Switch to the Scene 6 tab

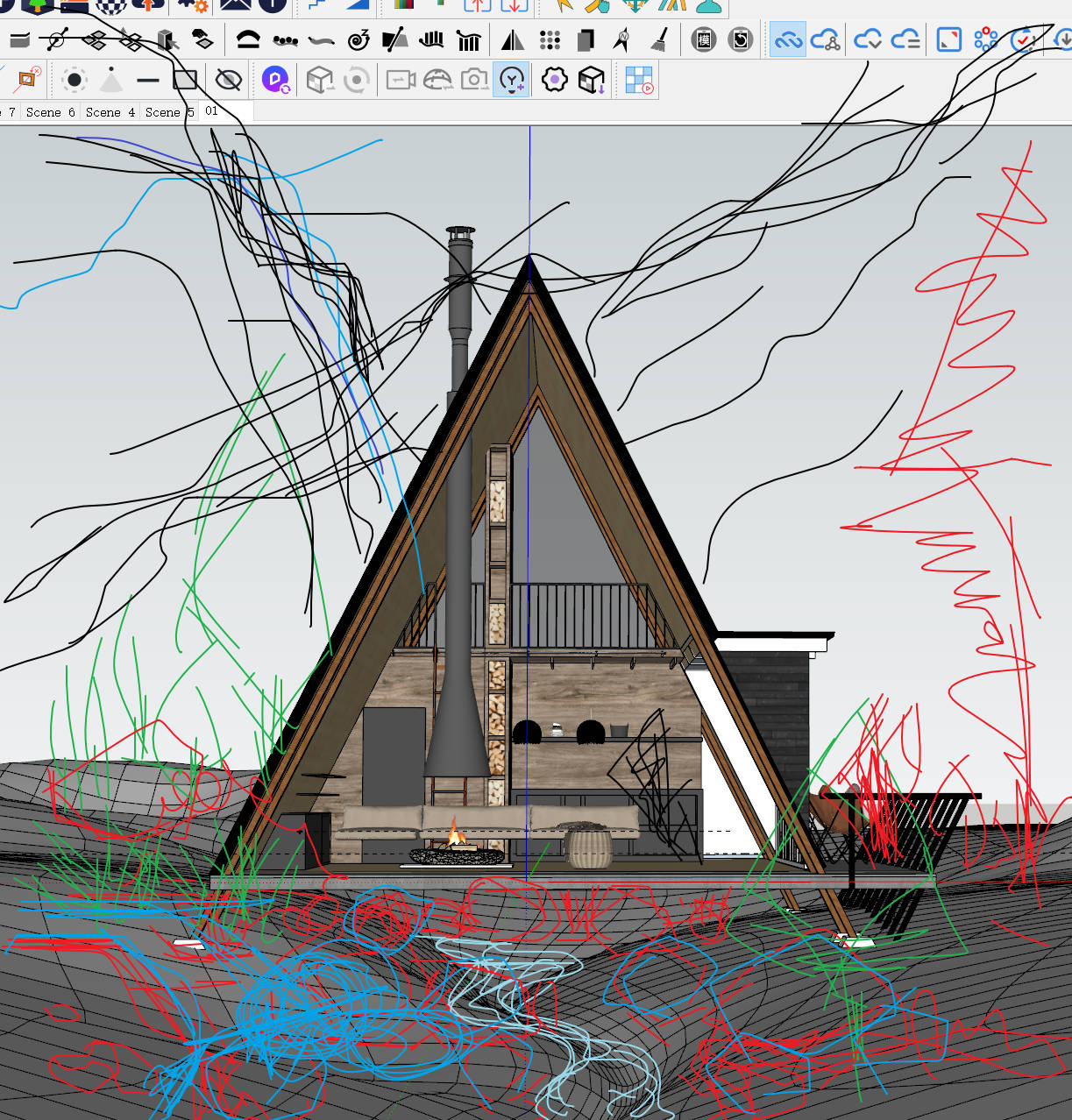[x=50, y=112]
